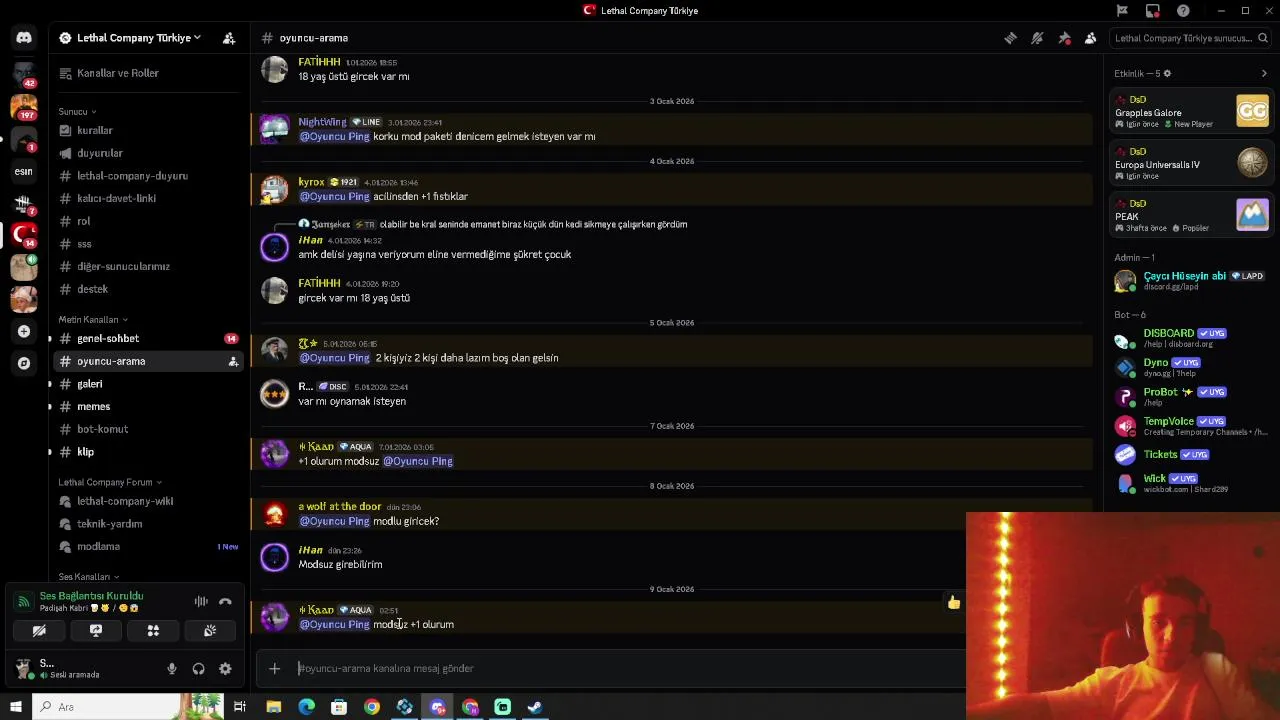The image size is (1280, 720).
Task: Open Çaycı Hüseyin abi admin profile
Action: (1192, 281)
